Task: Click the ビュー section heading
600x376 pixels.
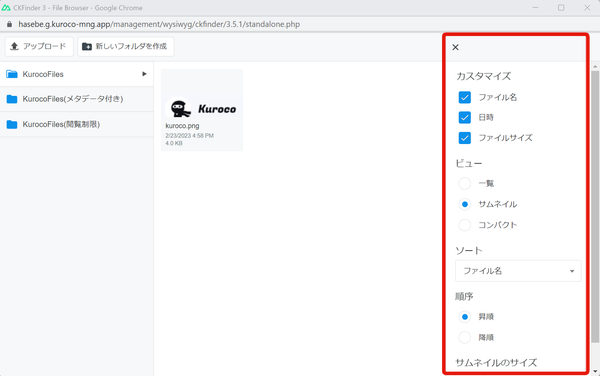Action: (469, 164)
